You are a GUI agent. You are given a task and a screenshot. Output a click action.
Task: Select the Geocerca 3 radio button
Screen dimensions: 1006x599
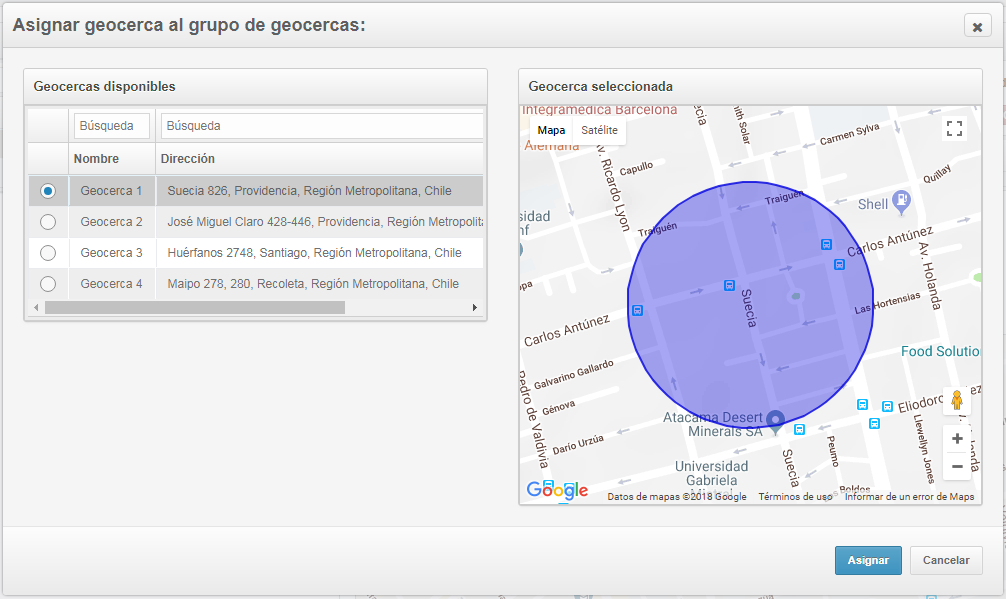(x=47, y=253)
